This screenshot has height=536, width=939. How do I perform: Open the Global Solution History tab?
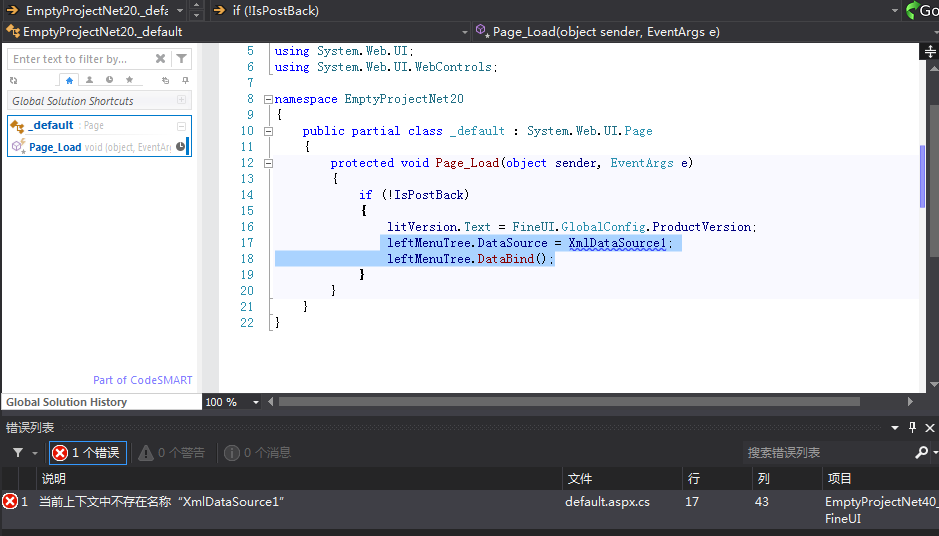click(x=66, y=402)
